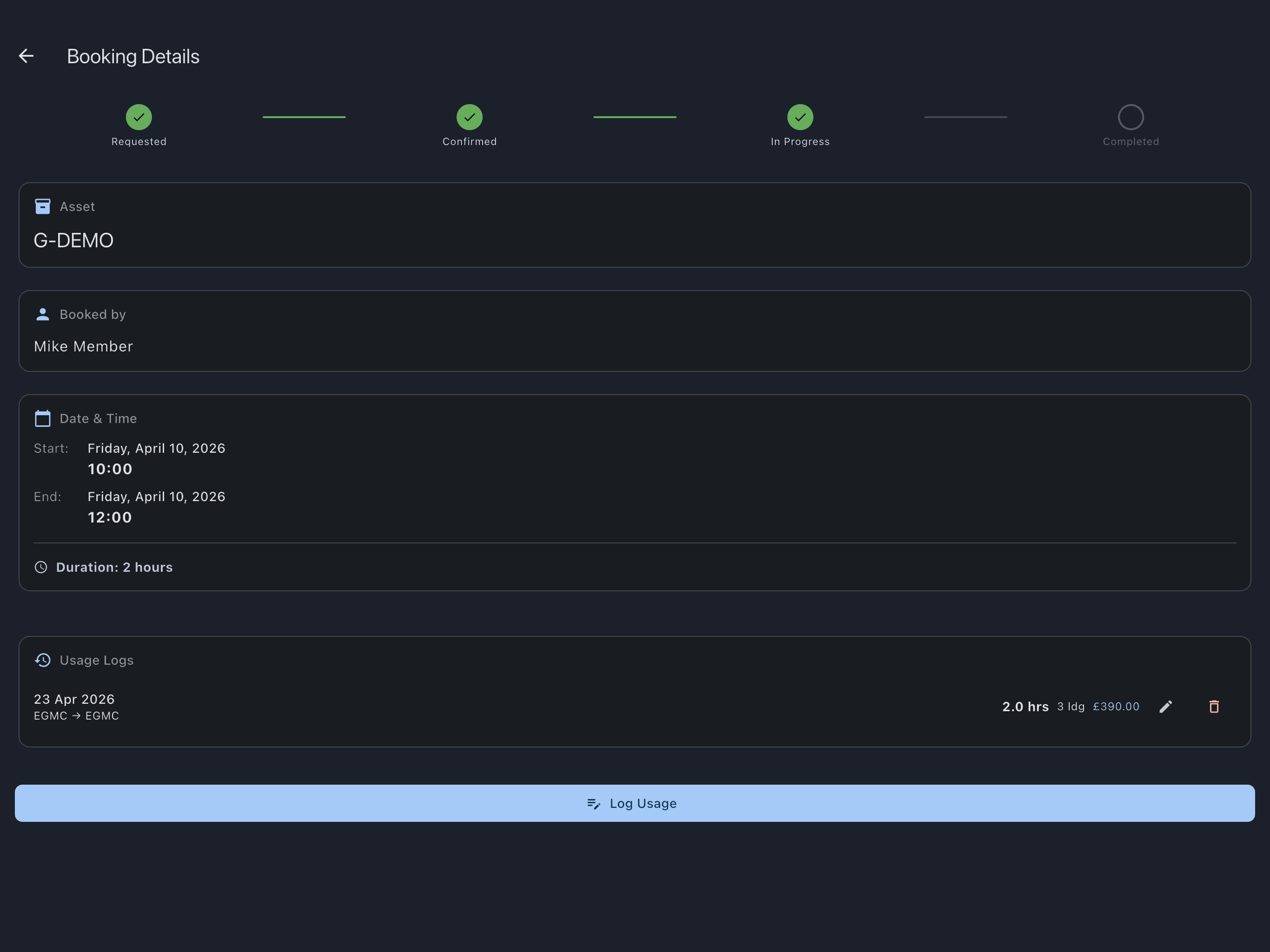Click the Booked by label
This screenshot has width=1270, height=952.
[x=93, y=315]
